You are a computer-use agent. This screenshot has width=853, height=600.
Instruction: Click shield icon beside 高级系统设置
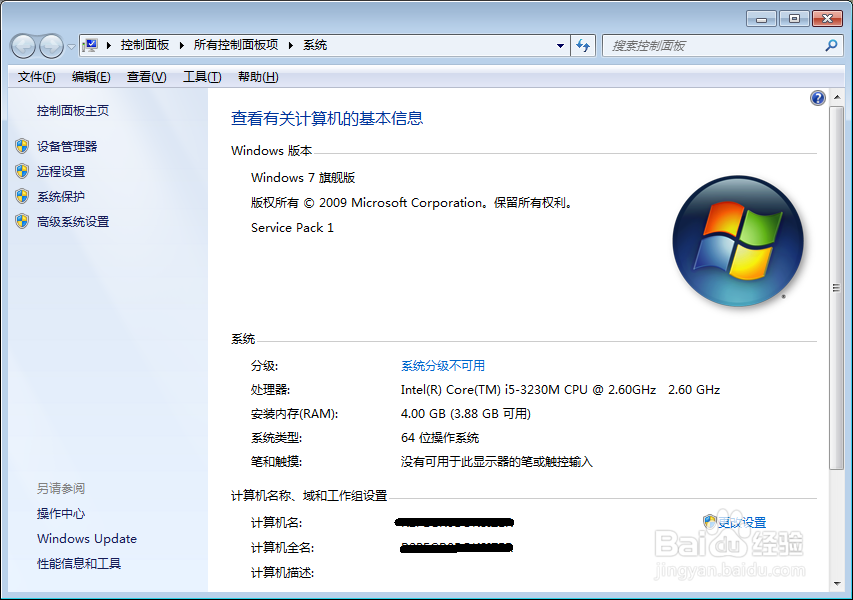tap(22, 221)
